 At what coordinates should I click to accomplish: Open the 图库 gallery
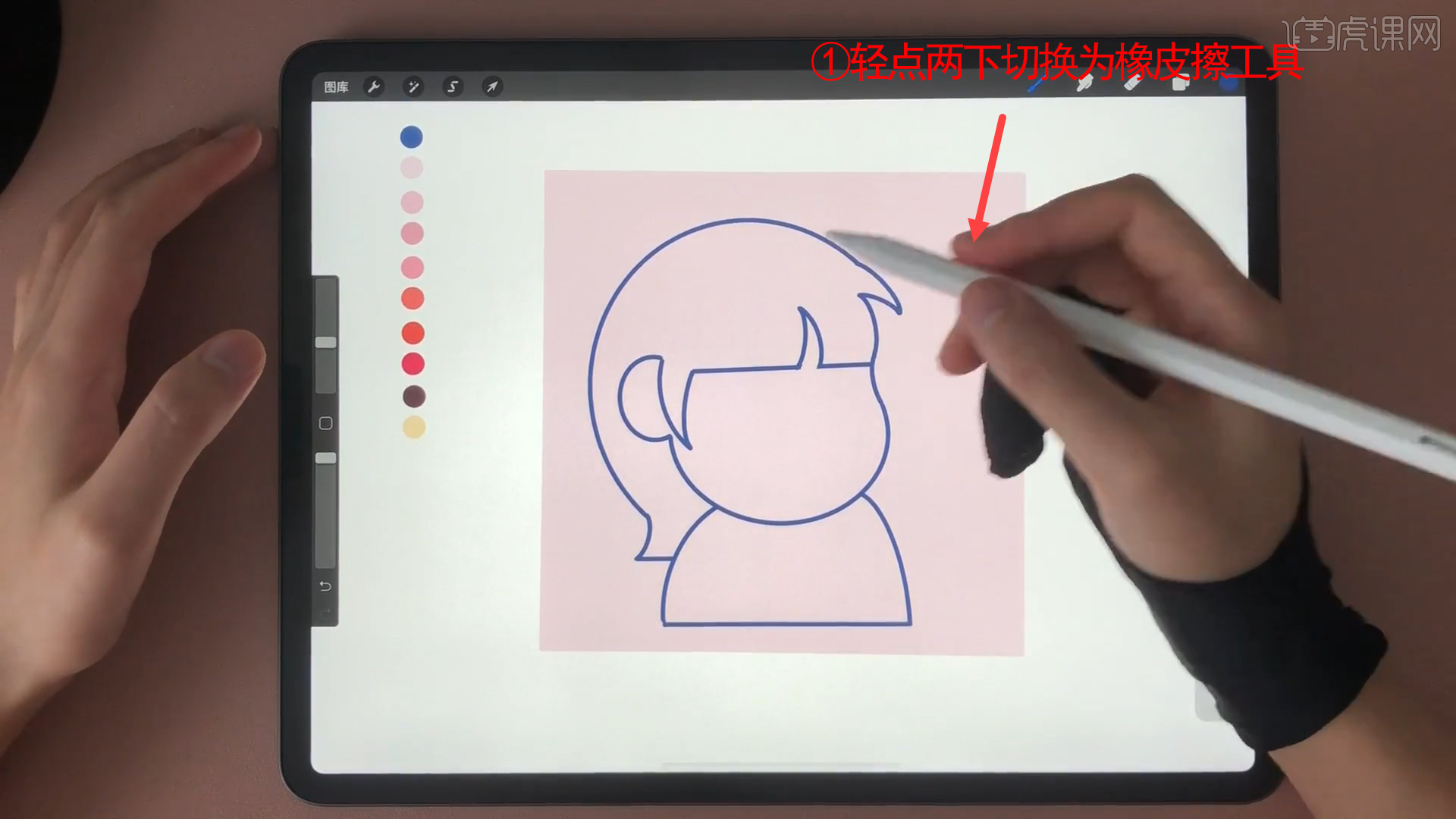[336, 87]
